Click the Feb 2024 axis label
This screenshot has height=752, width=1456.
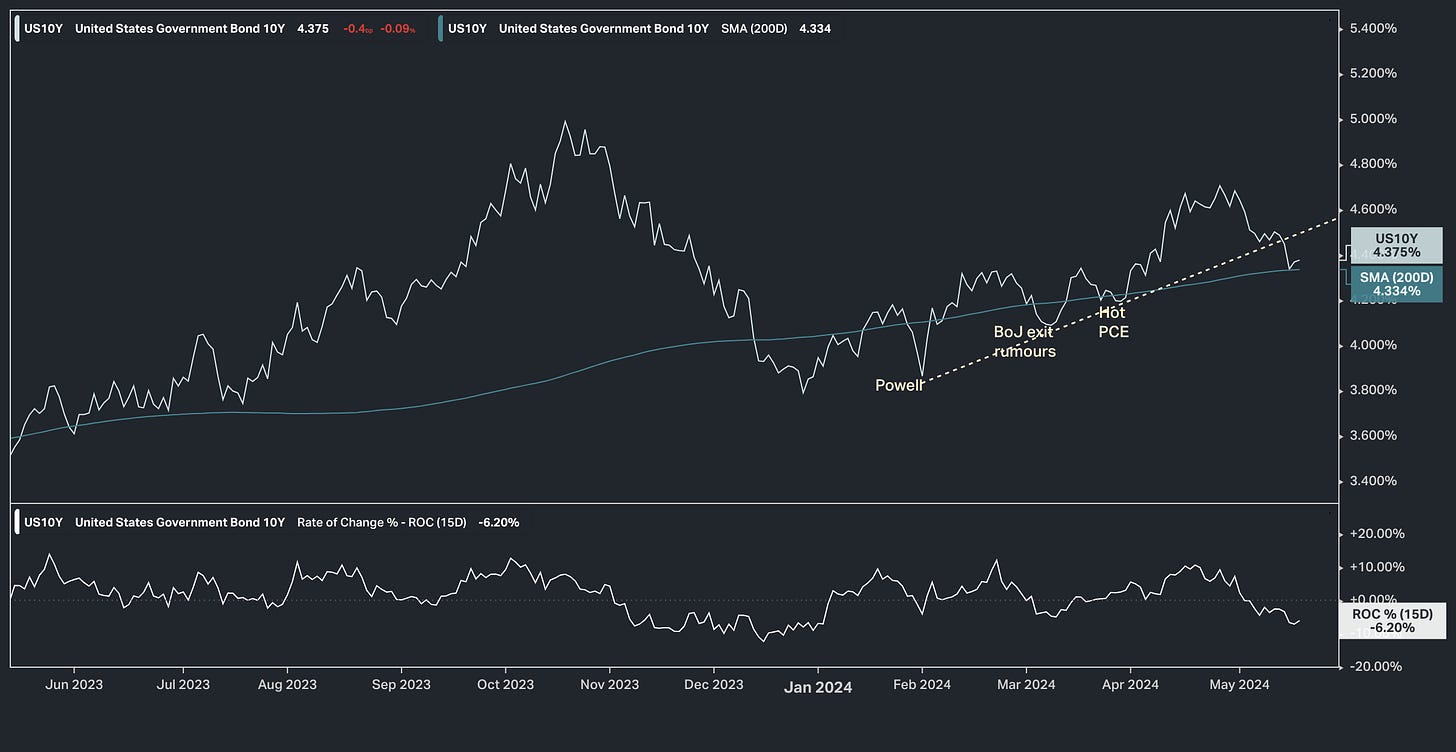(x=922, y=685)
